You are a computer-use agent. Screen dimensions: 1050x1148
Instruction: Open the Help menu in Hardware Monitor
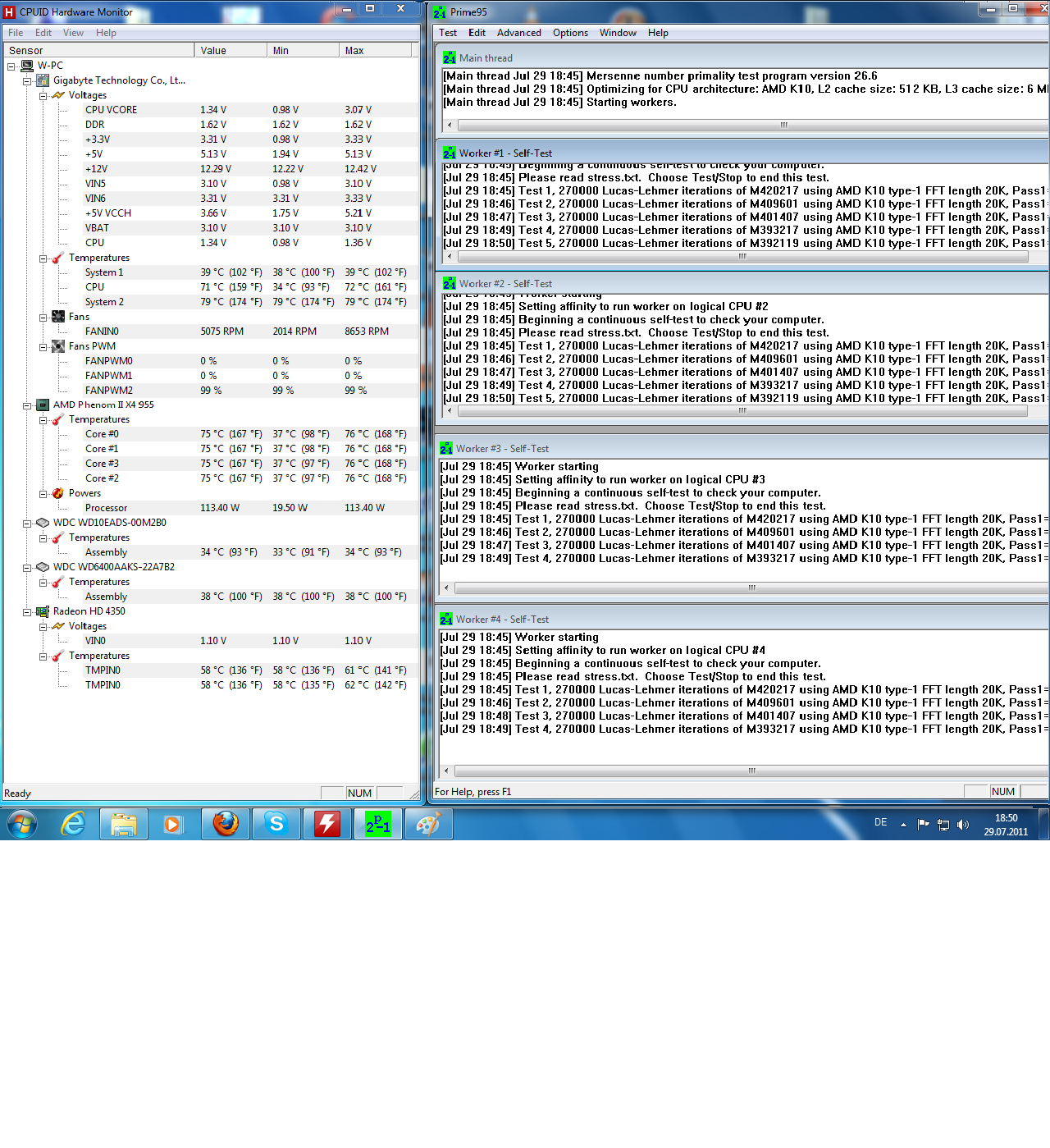tap(106, 33)
